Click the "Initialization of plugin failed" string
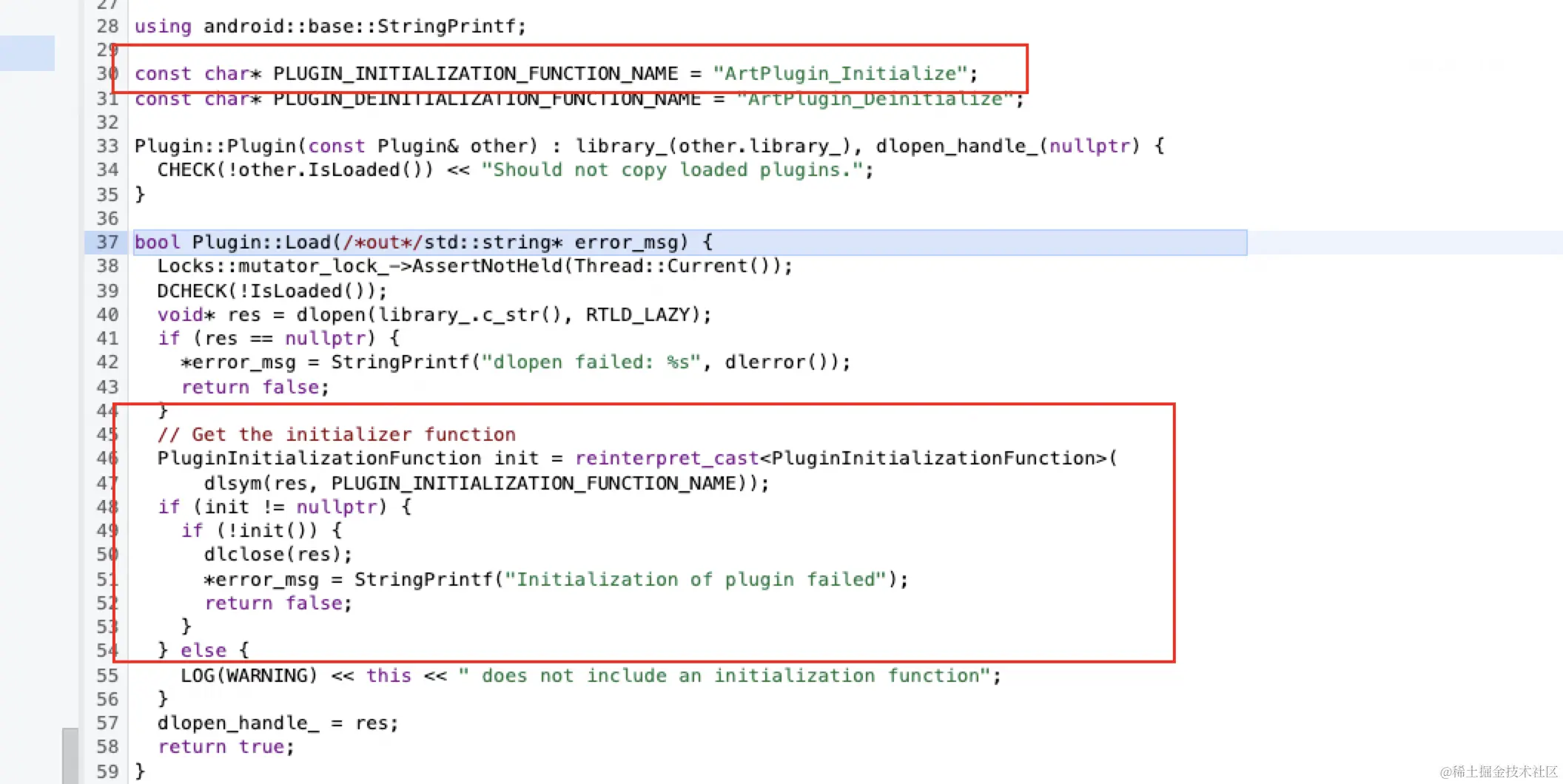Viewport: 1563px width, 784px height. [x=696, y=579]
